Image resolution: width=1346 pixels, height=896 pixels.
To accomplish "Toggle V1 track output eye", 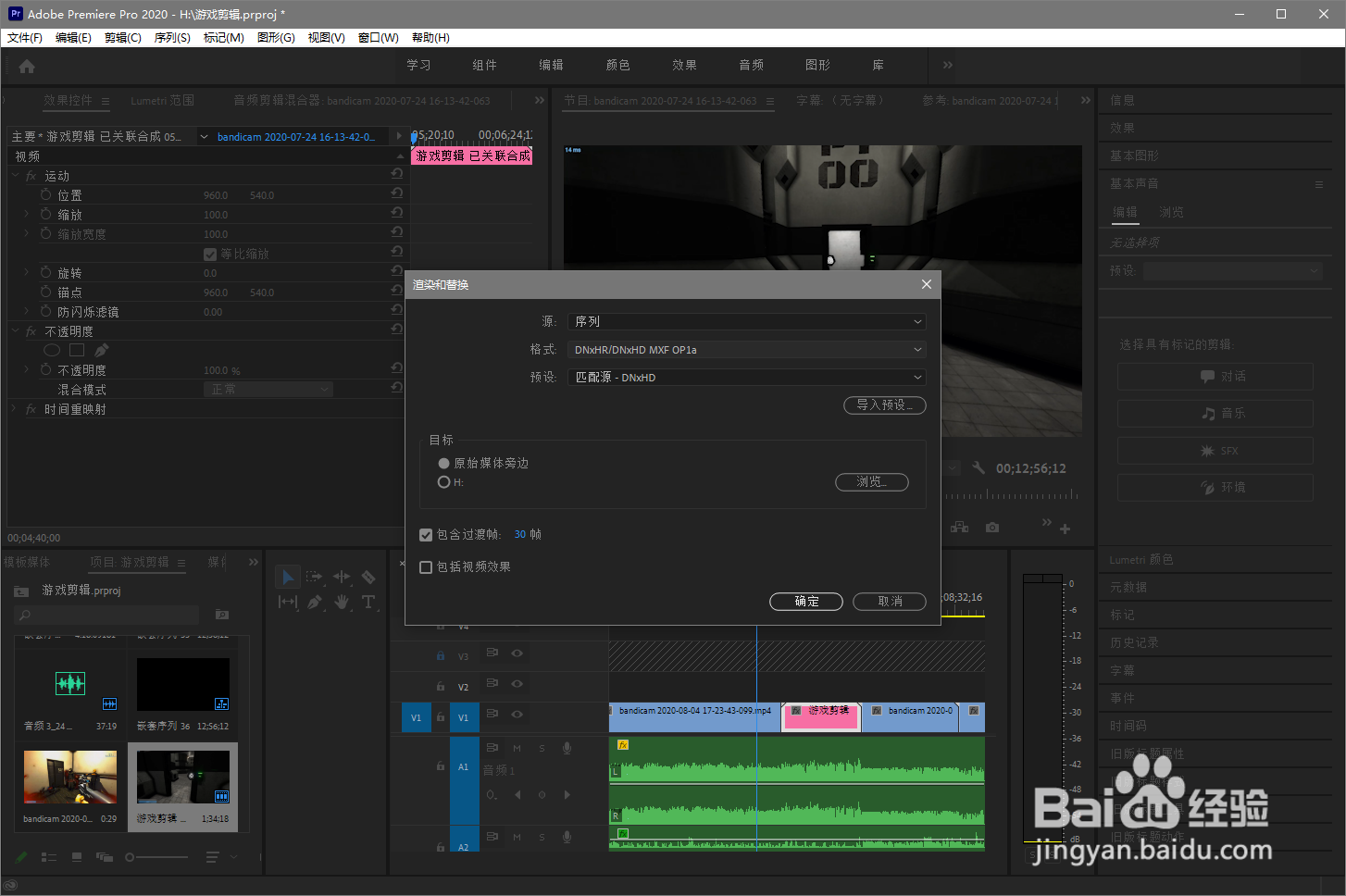I will coord(517,714).
